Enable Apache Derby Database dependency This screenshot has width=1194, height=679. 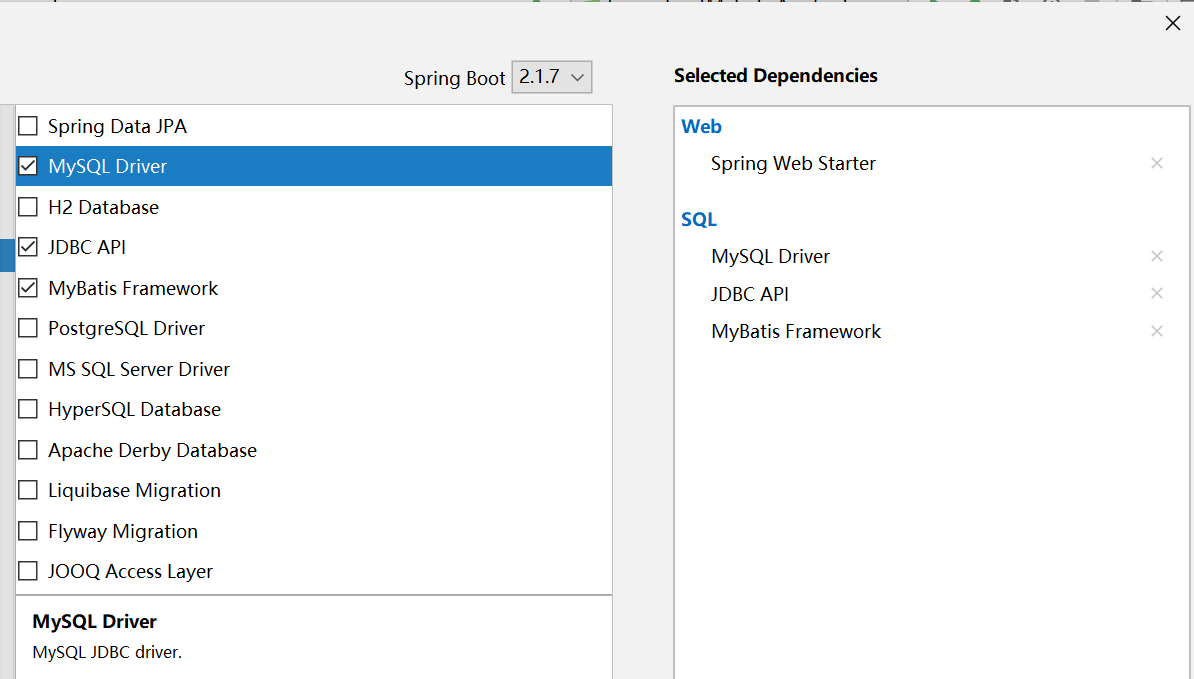(x=28, y=450)
